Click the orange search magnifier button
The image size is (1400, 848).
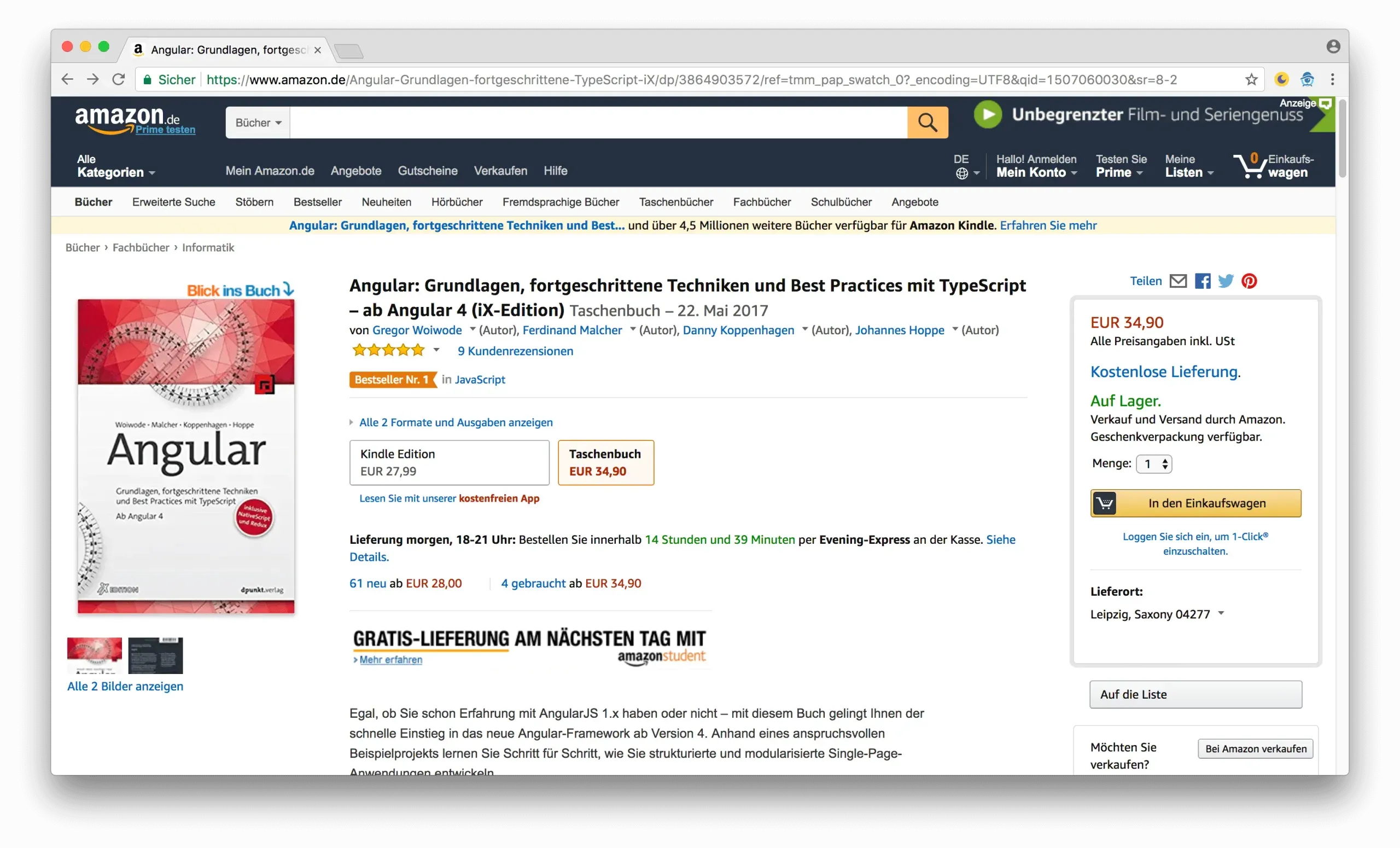click(927, 122)
